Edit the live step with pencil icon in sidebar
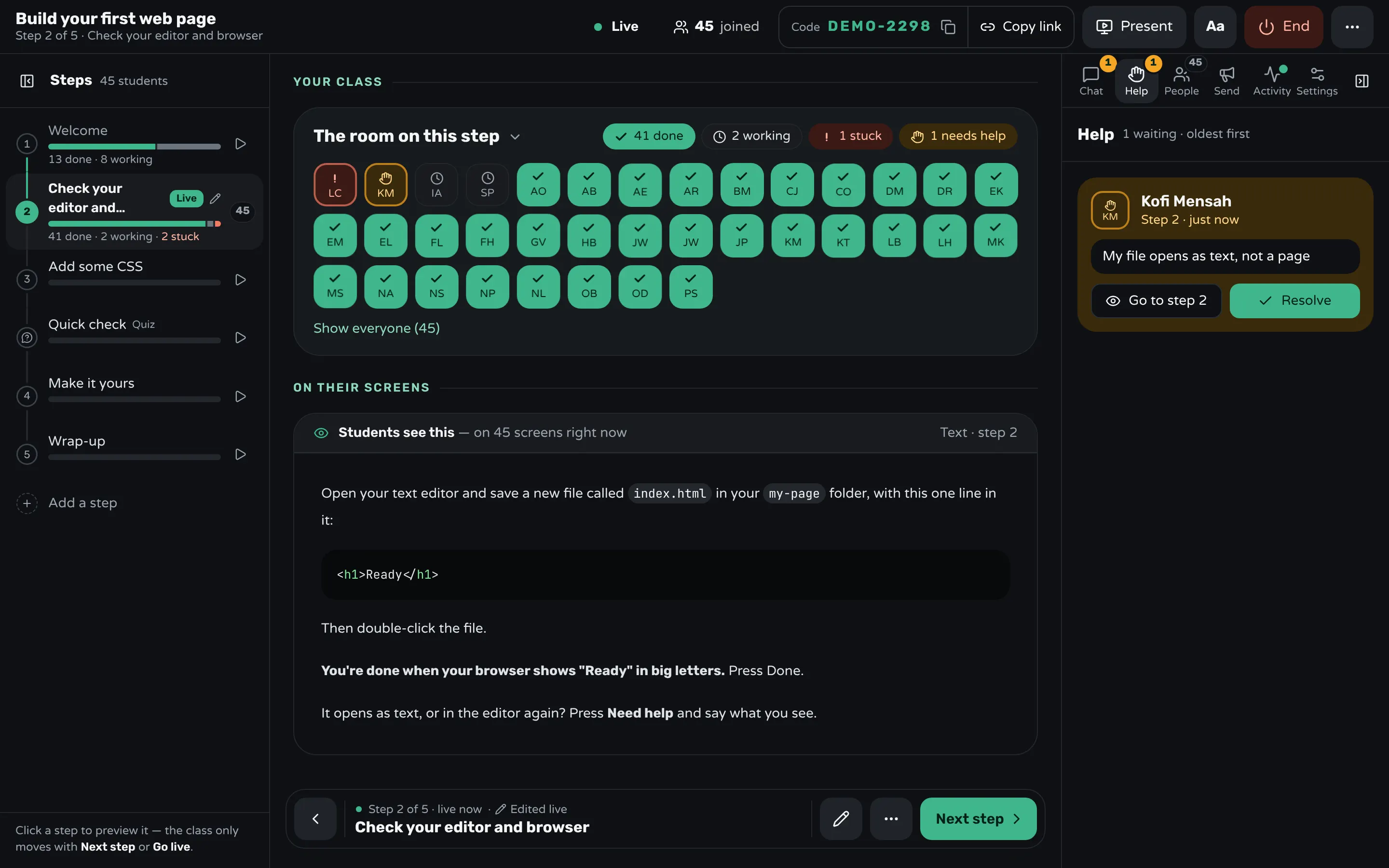The width and height of the screenshot is (1389, 868). pos(215,199)
